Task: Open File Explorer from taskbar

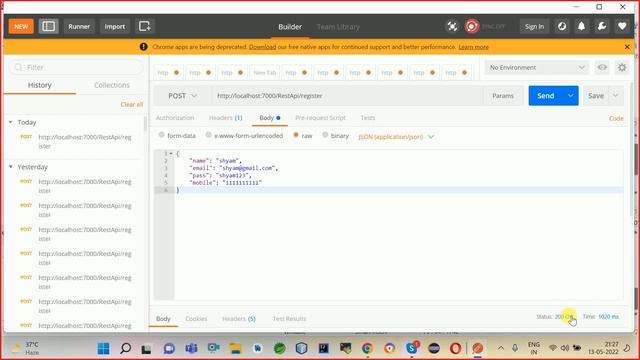Action: tap(236, 348)
